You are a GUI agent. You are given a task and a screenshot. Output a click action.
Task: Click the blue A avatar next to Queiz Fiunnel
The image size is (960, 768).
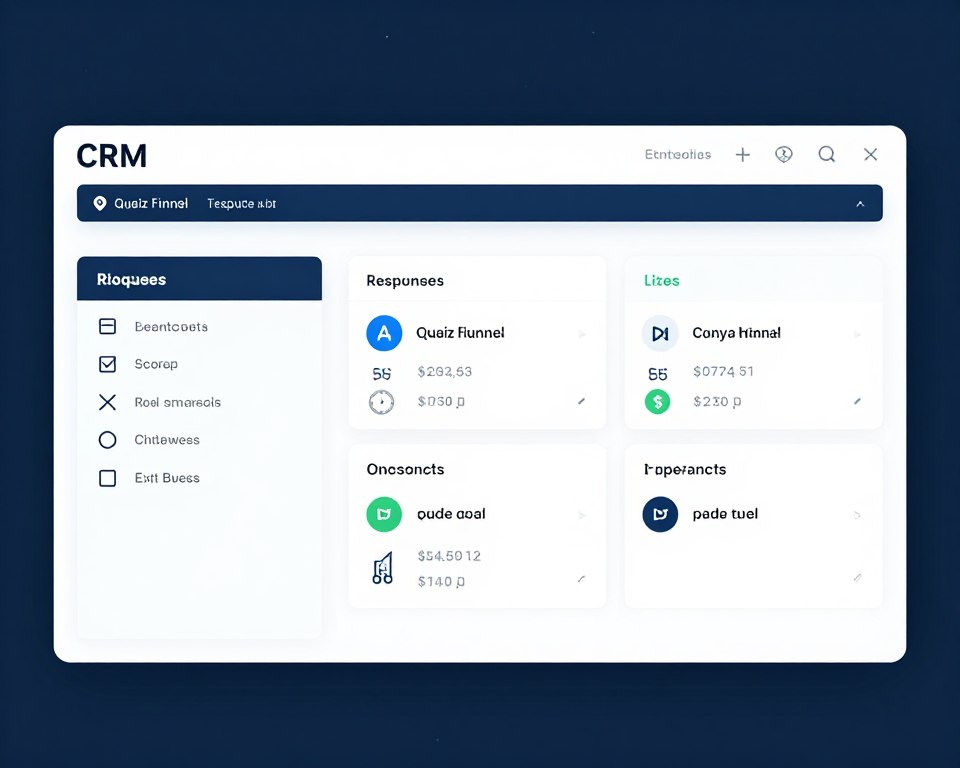tap(384, 333)
